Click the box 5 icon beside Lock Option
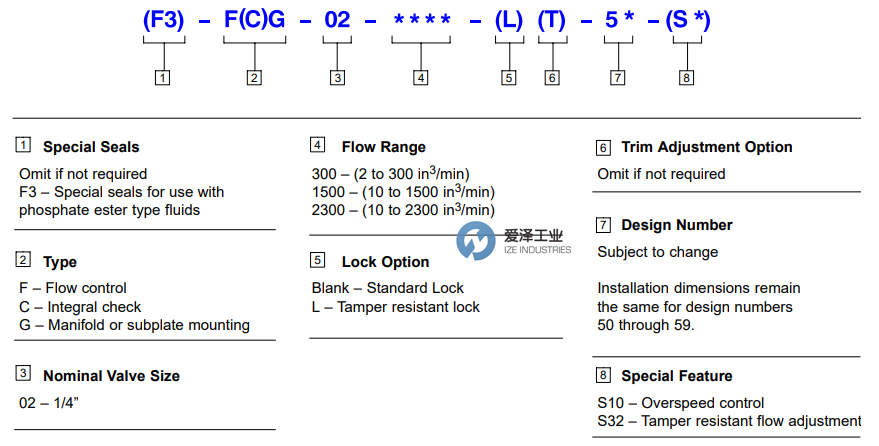This screenshot has width=879, height=446. [x=318, y=261]
